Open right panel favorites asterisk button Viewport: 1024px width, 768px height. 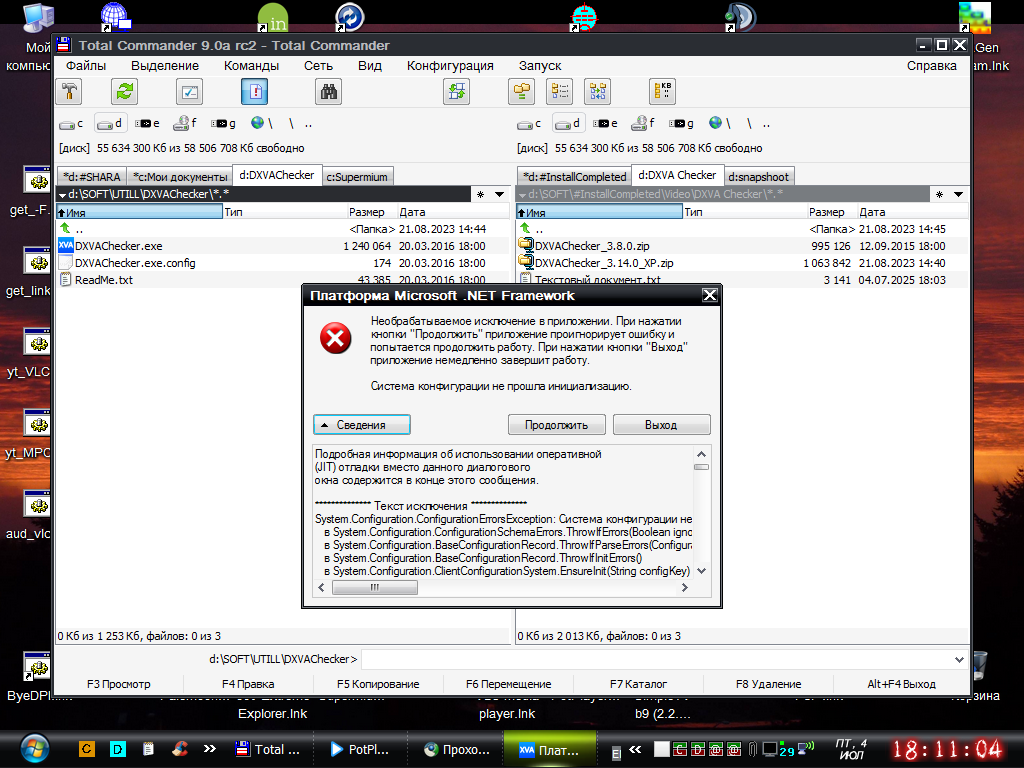click(939, 195)
